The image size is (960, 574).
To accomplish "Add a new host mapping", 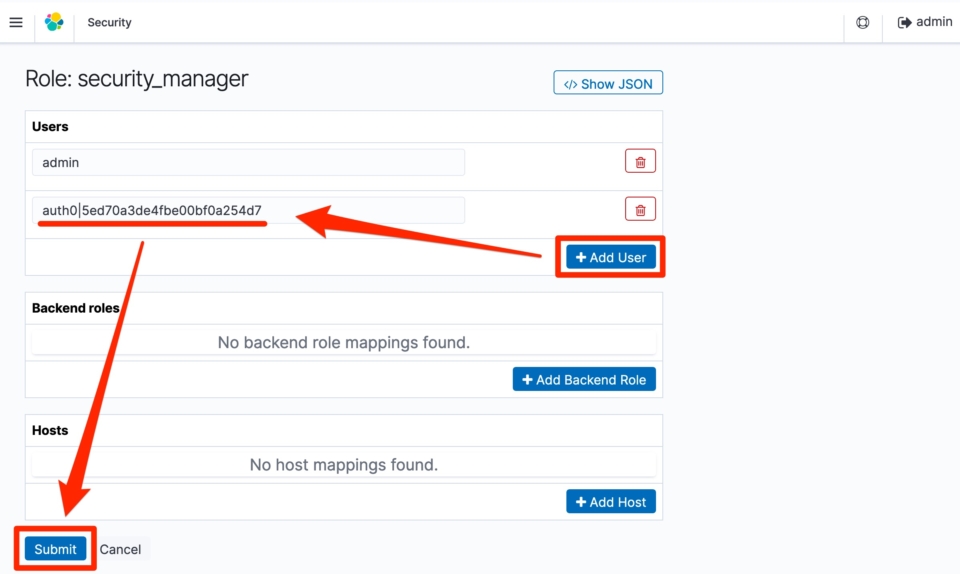I will tap(611, 502).
